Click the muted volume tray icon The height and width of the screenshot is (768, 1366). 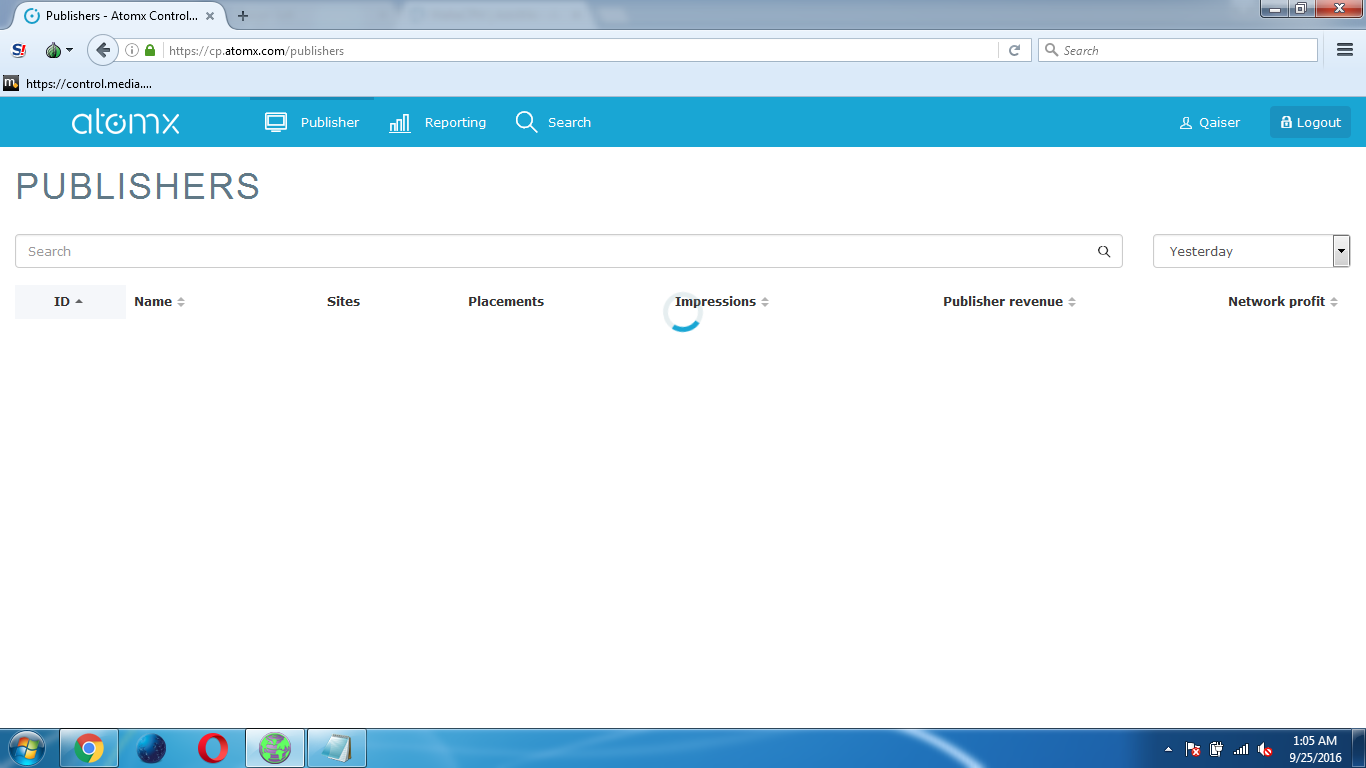click(1265, 749)
